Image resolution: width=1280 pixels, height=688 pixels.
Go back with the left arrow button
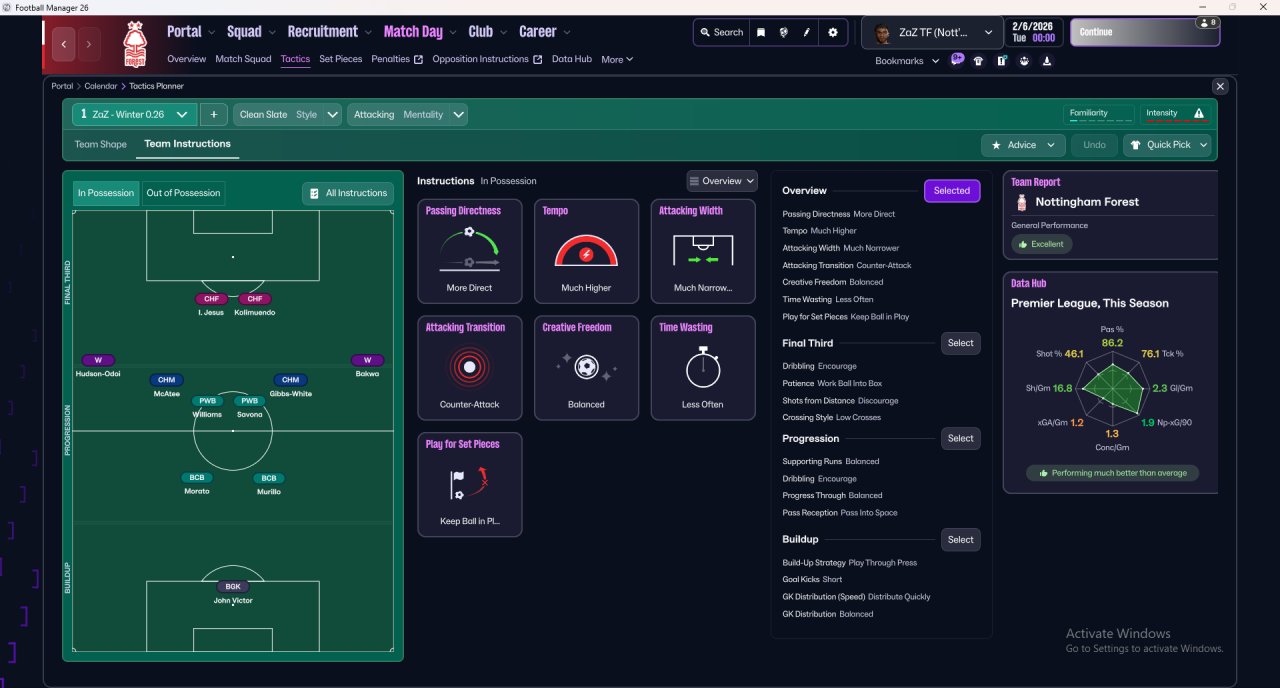[x=65, y=44]
